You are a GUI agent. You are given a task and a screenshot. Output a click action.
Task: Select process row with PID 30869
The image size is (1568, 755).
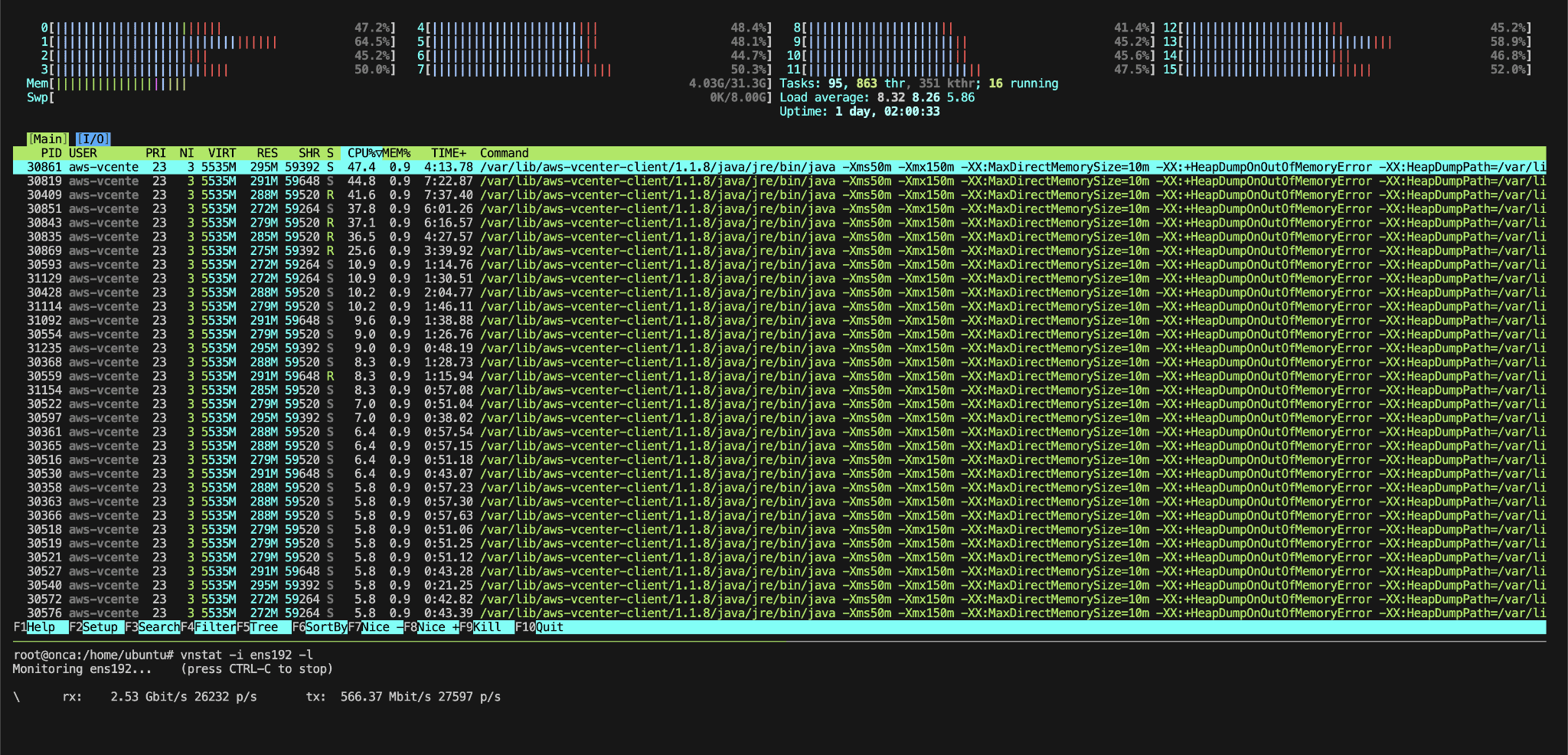coord(779,250)
